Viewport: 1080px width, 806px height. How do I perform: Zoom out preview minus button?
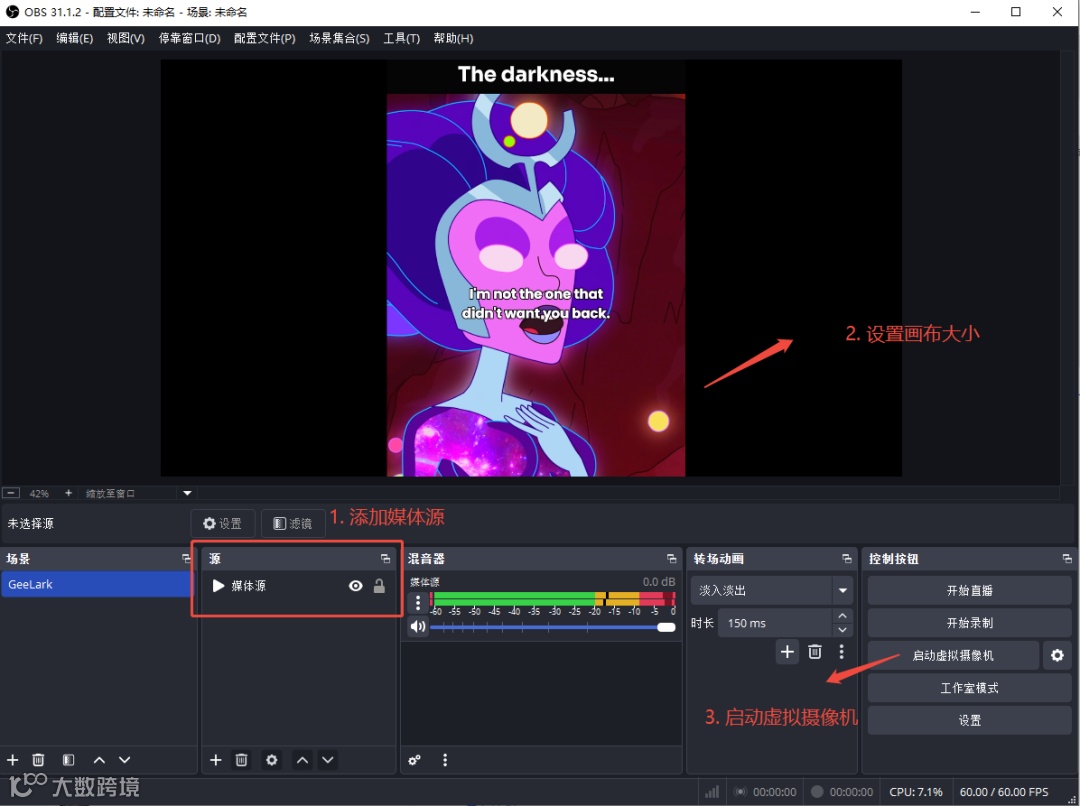coord(11,493)
